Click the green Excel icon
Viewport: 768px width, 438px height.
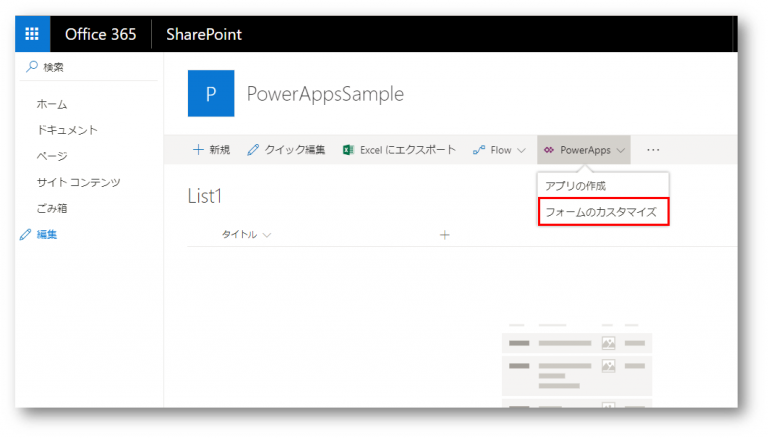[x=348, y=150]
